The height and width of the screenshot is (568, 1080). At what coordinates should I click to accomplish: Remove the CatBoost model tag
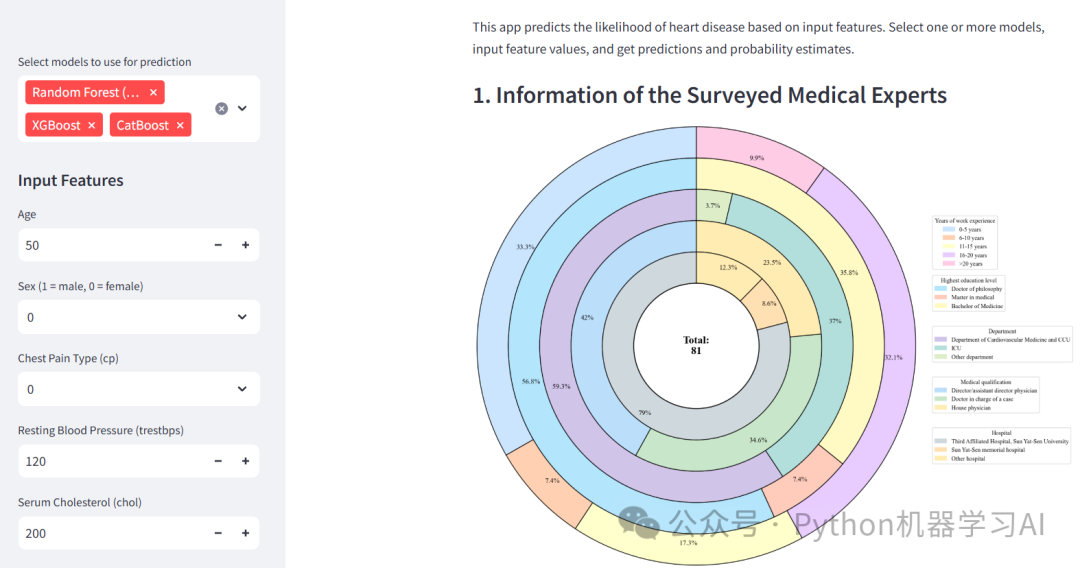(180, 125)
